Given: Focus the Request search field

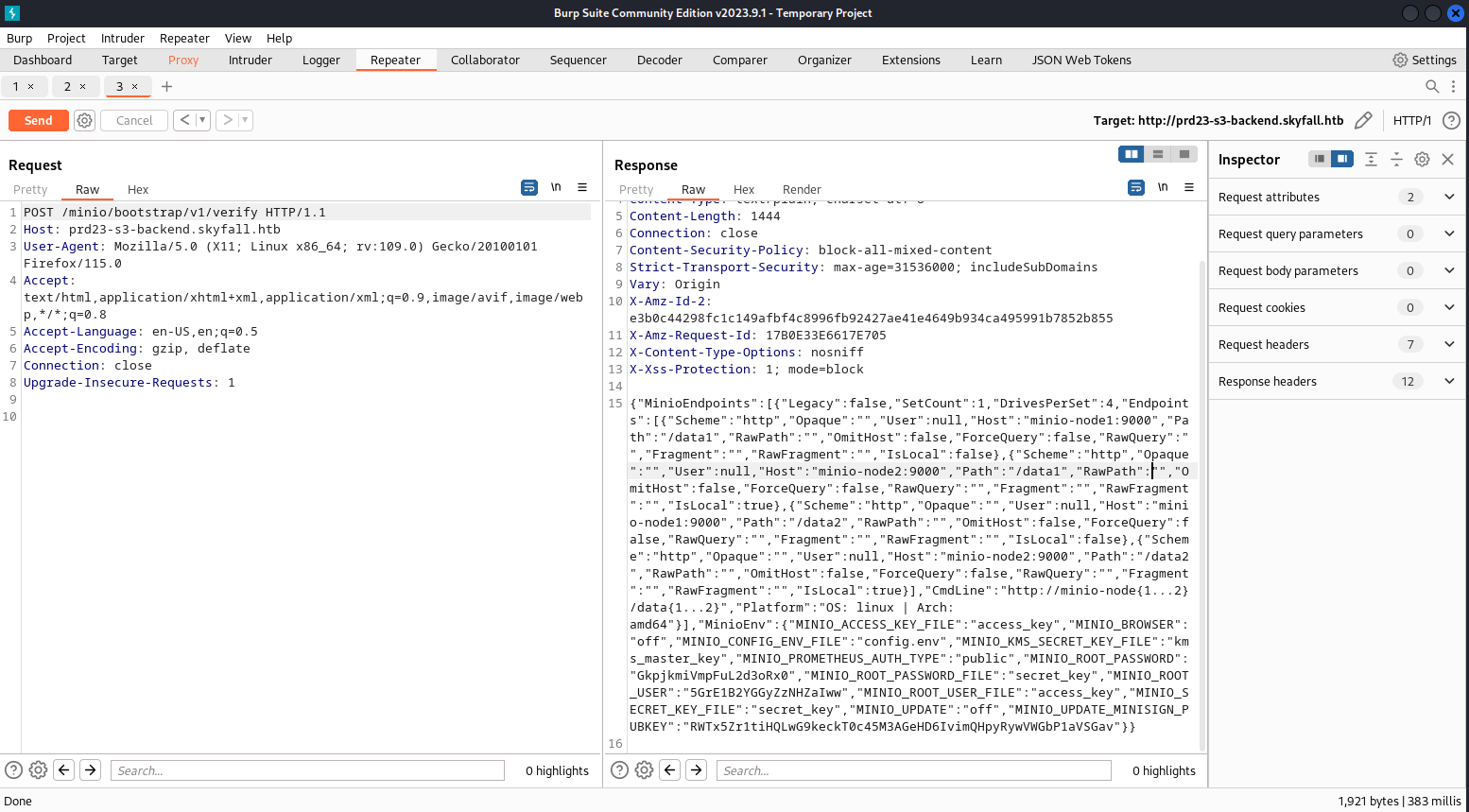Looking at the screenshot, I should [x=307, y=770].
